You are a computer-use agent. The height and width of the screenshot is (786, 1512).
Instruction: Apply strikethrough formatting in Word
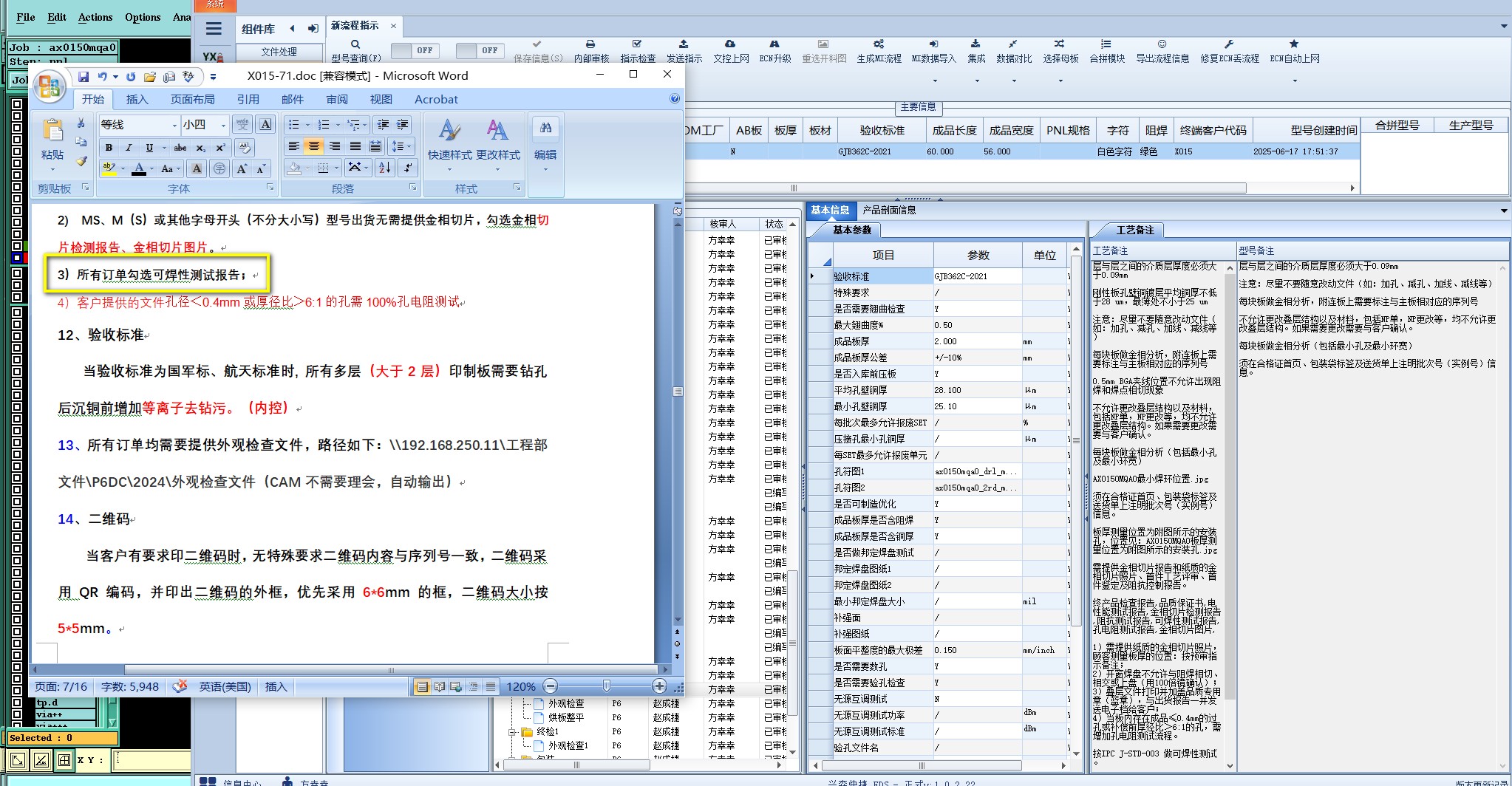(180, 148)
